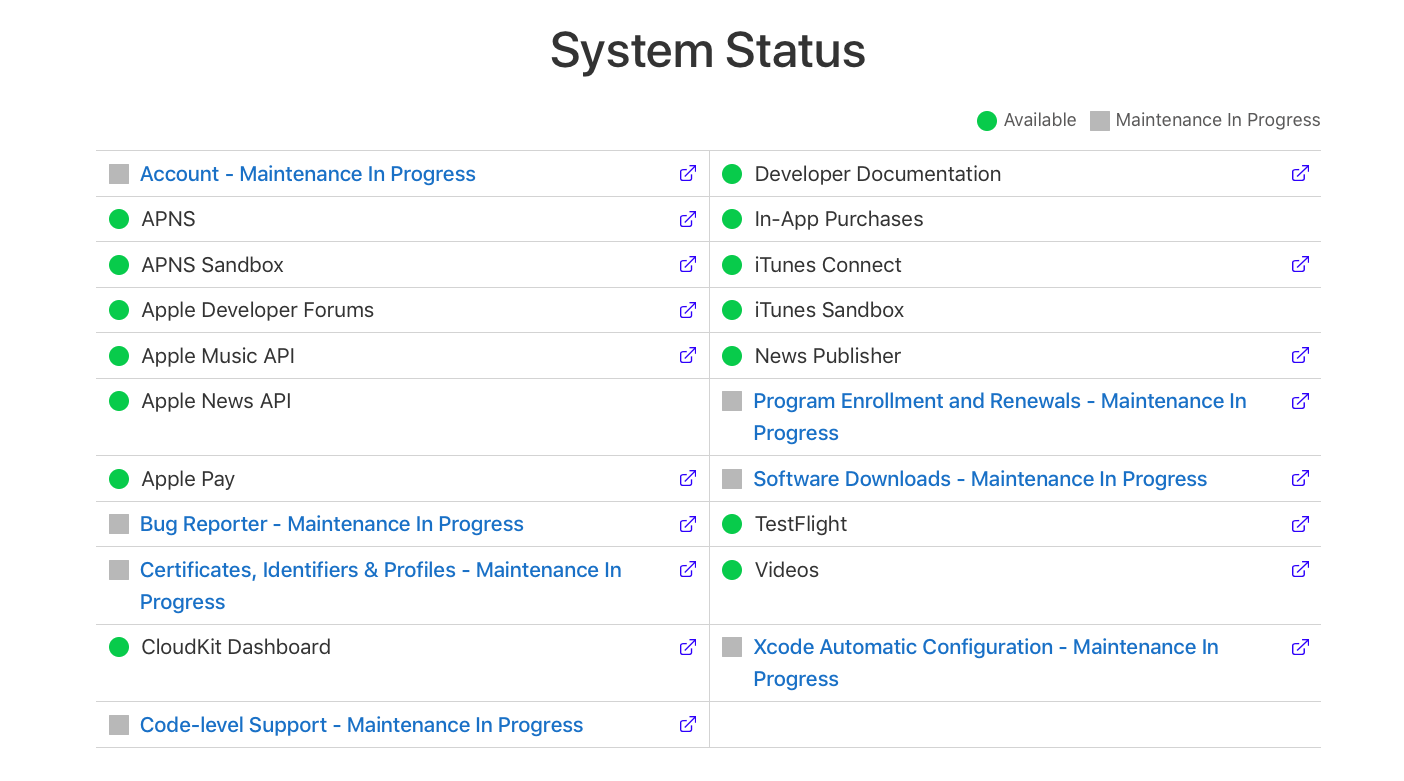This screenshot has height=781, width=1404.
Task: Click Apple News API text
Action: [x=217, y=401]
